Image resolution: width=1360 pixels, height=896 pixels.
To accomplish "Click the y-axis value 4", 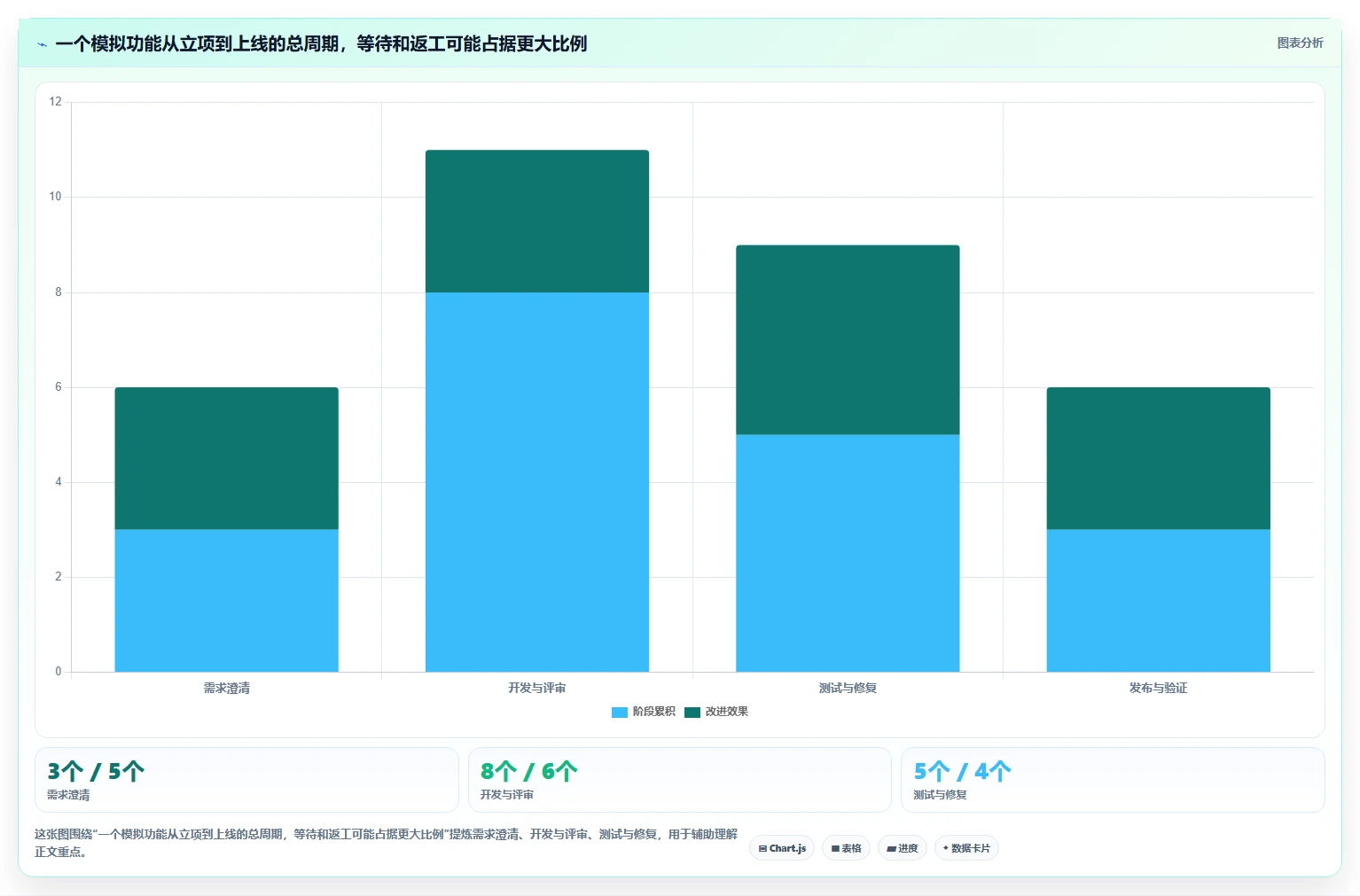I will point(59,482).
